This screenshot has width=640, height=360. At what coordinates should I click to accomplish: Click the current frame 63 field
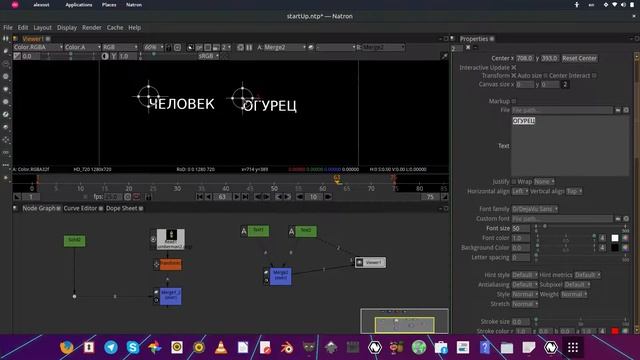[x=222, y=197]
